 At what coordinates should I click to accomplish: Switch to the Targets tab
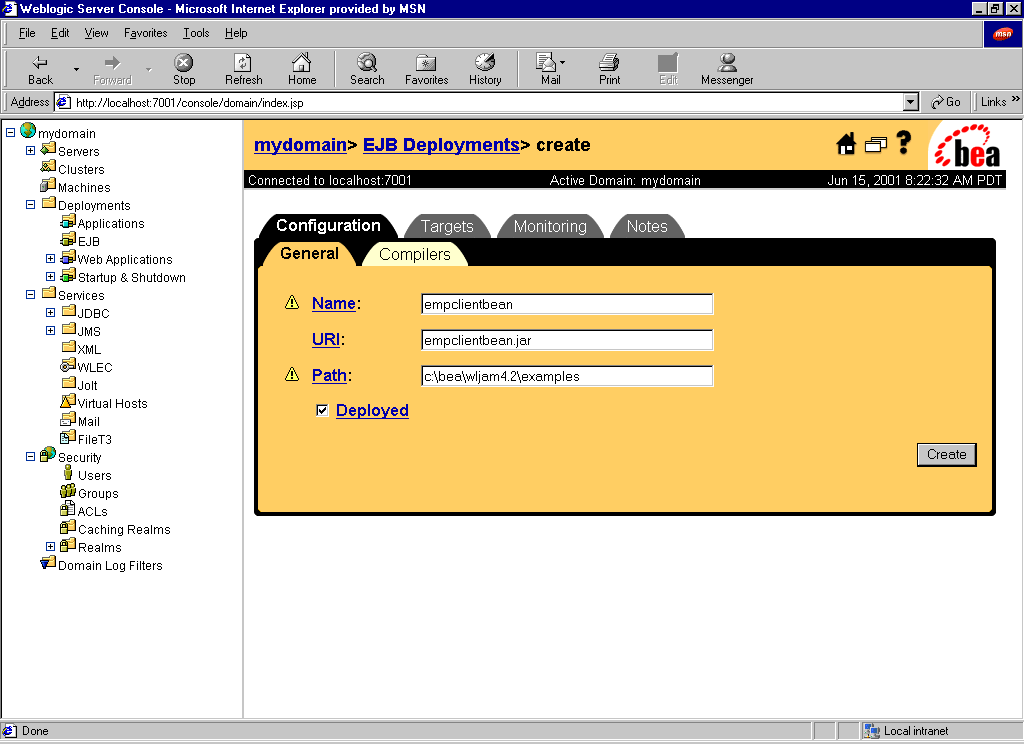point(447,226)
